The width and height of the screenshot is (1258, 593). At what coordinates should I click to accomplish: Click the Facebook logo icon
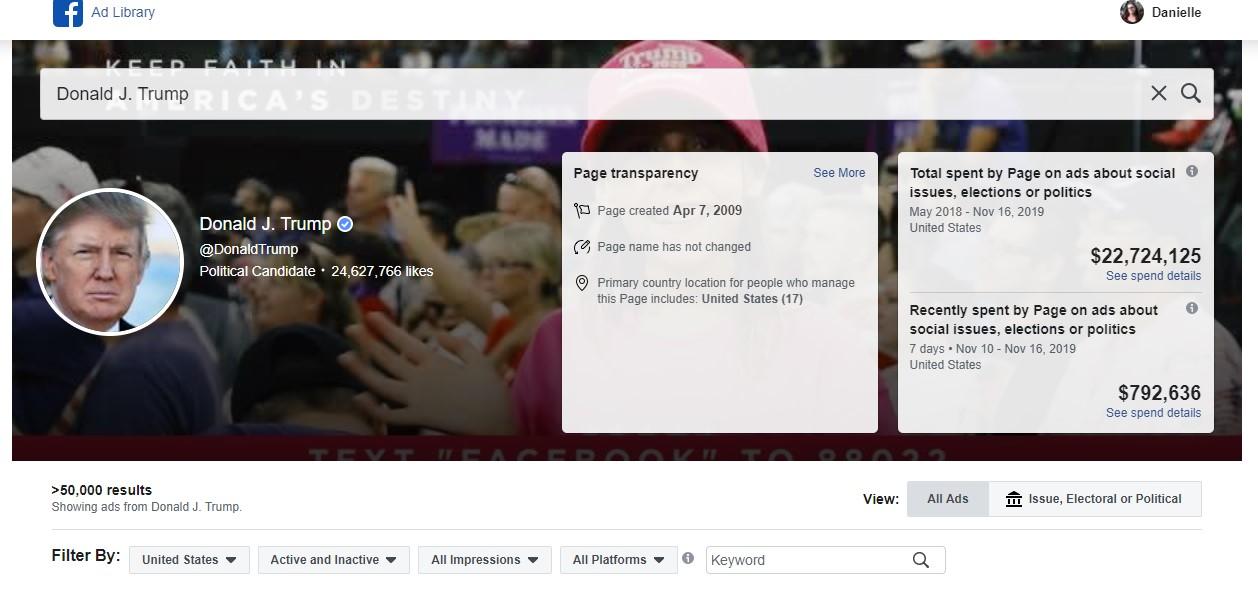click(68, 13)
